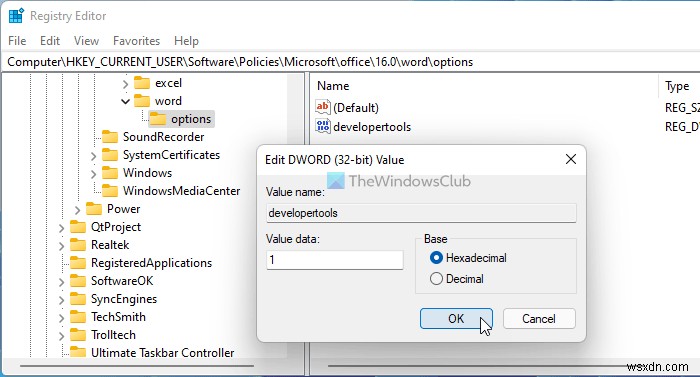Expand the SystemCertificates key chevron
700x377 pixels.
[93, 156]
